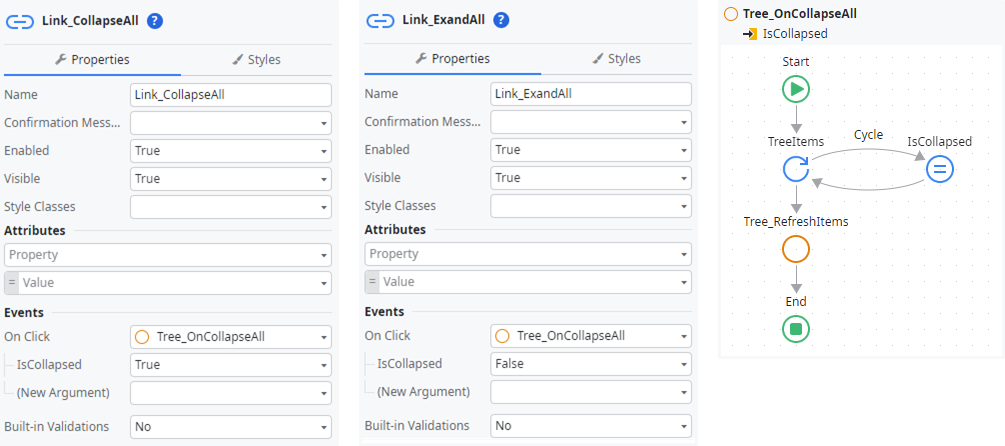The image size is (1005, 446).
Task: Click help icon beside Link_ExandAll title
Action: pos(501,21)
